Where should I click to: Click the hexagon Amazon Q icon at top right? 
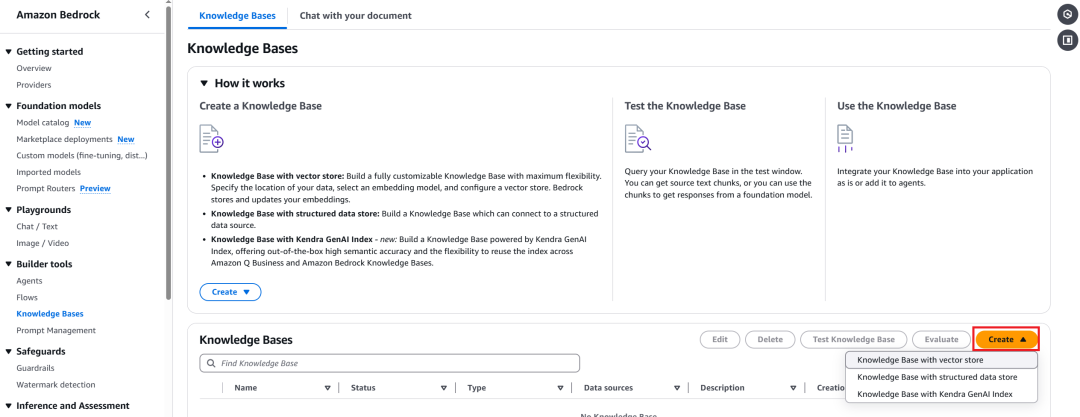pyautogui.click(x=1067, y=15)
